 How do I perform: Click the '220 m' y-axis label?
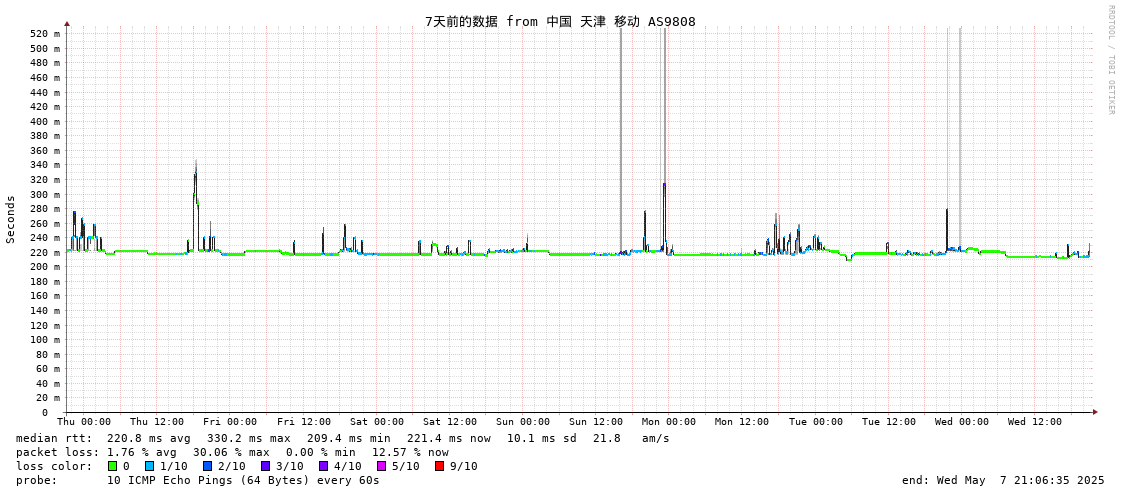coord(46,252)
